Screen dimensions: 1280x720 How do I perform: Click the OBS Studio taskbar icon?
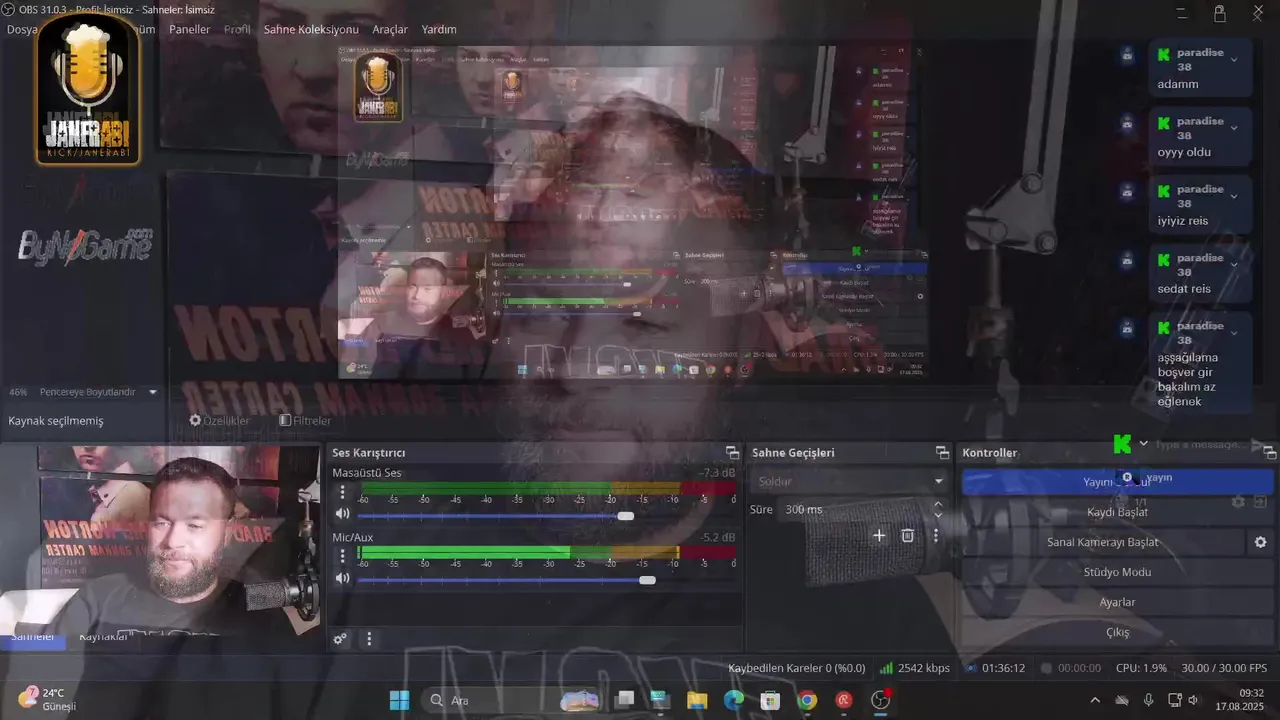coord(881,700)
